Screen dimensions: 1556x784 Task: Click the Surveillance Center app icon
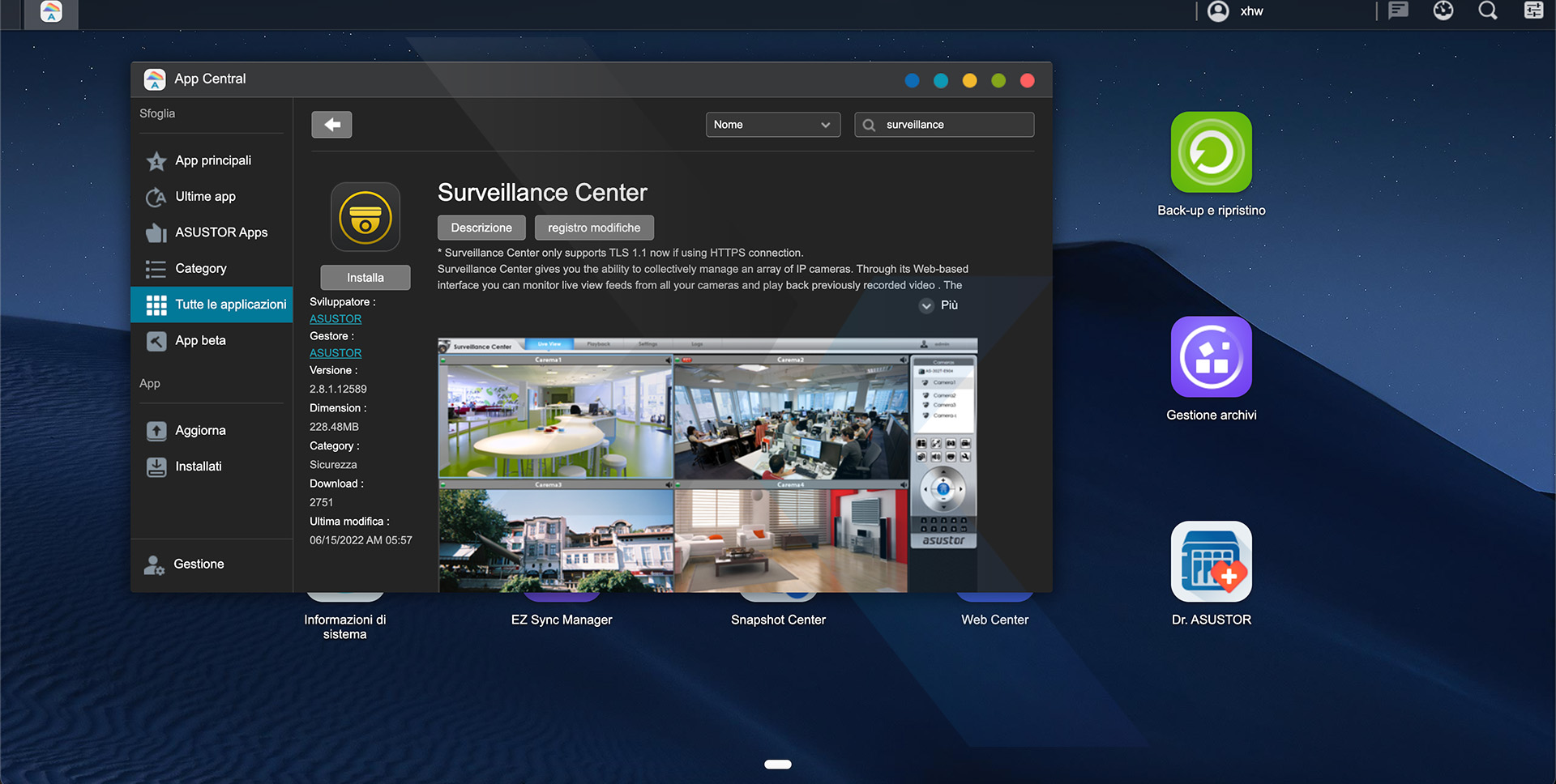tap(365, 217)
